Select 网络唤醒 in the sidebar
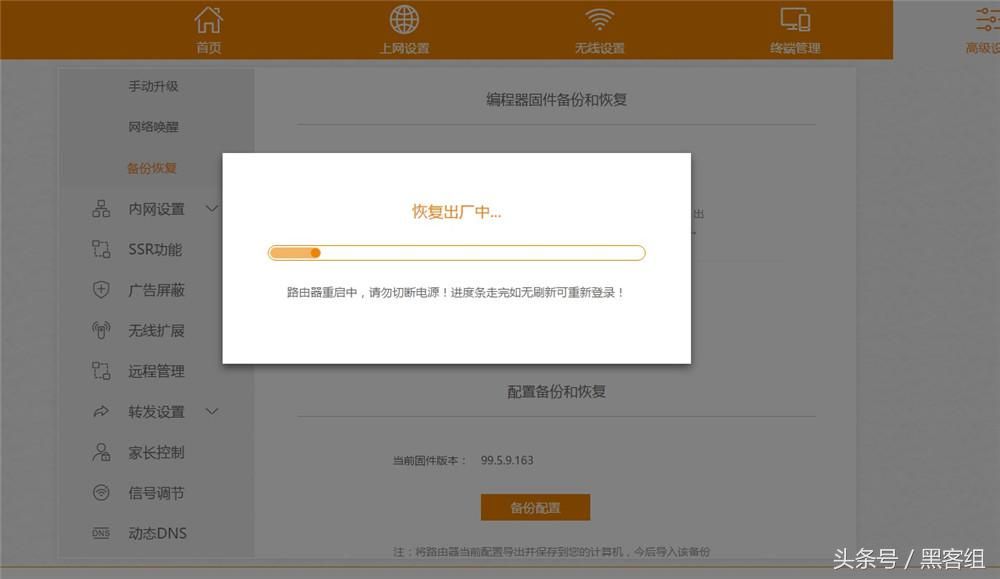 [x=153, y=127]
